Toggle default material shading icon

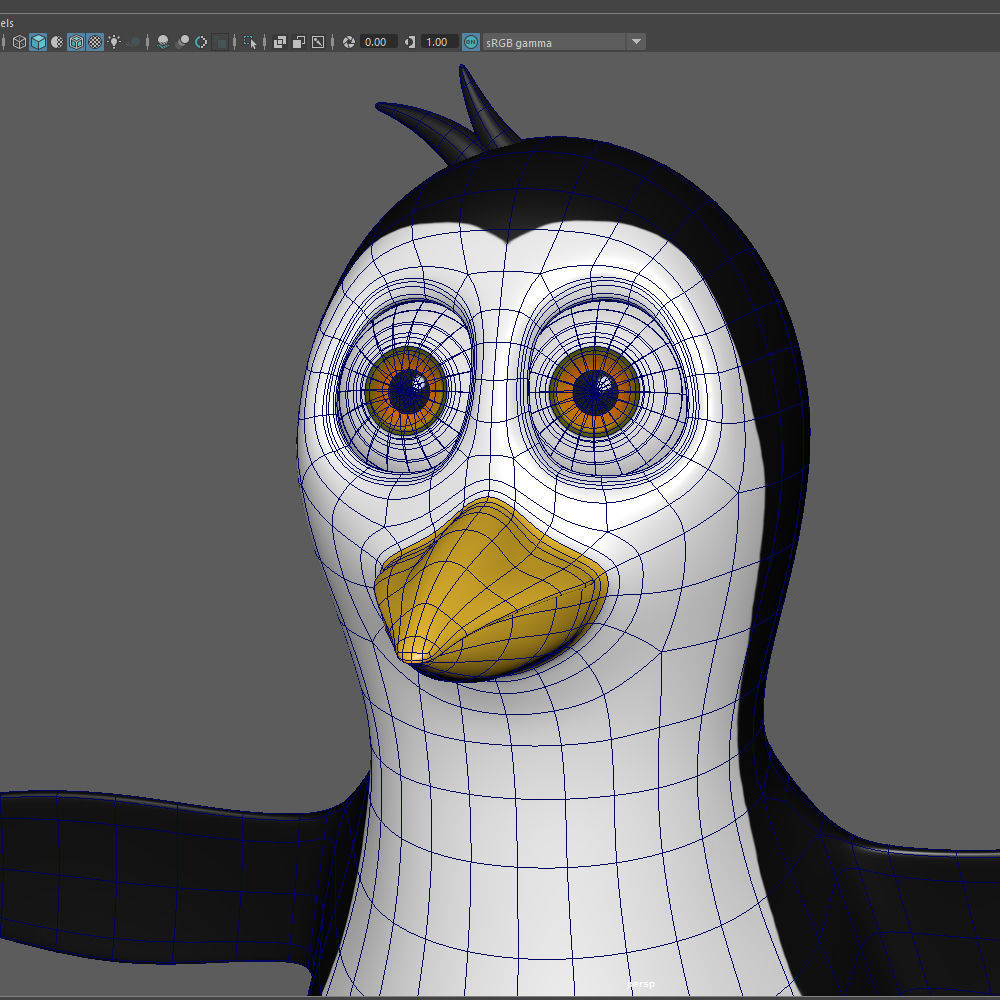click(57, 42)
